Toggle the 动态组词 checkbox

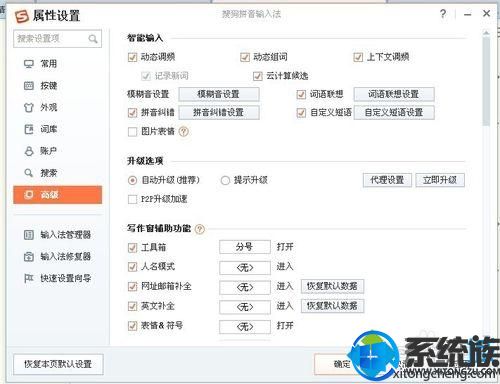pos(245,57)
